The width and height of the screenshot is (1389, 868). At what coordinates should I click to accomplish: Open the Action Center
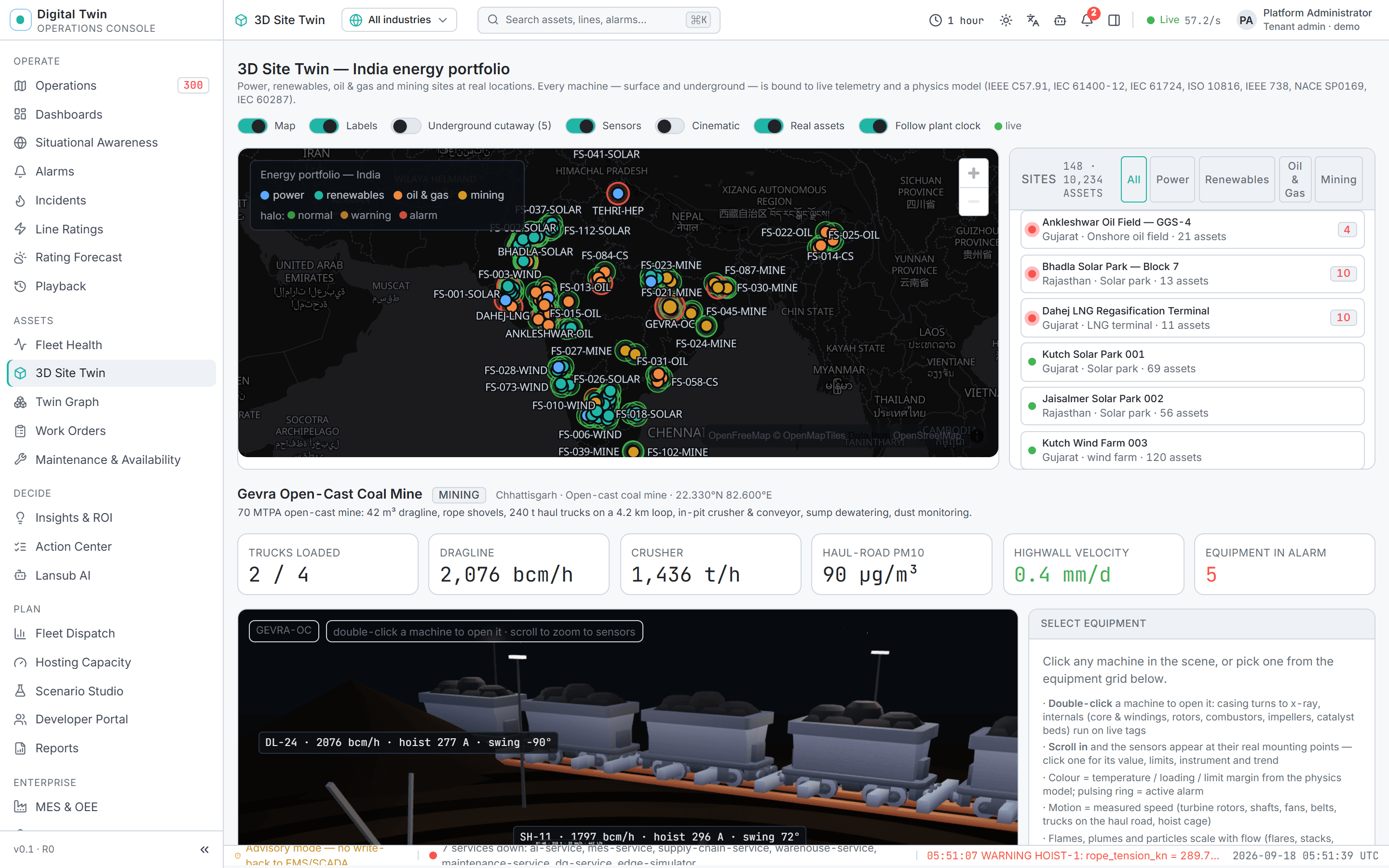(111, 546)
